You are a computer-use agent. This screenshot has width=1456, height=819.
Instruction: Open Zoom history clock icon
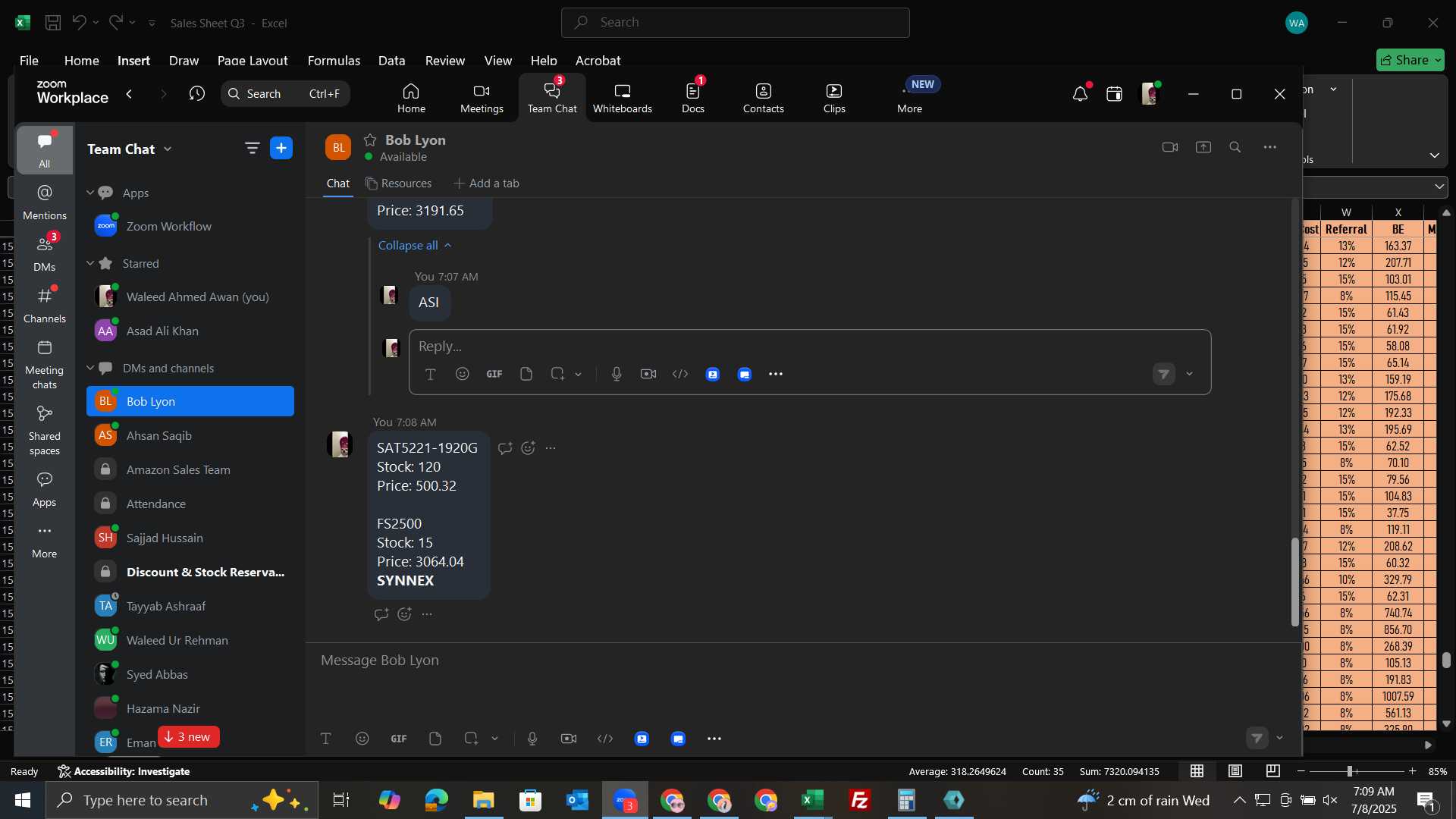(x=197, y=93)
